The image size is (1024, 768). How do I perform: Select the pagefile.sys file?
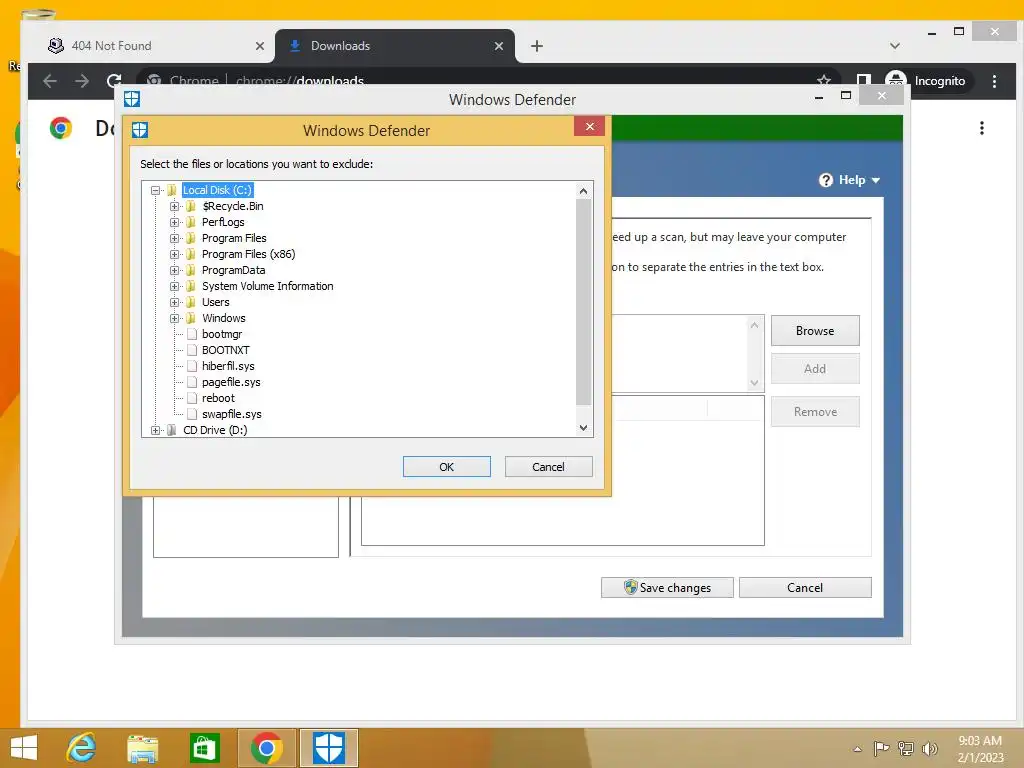click(x=231, y=382)
